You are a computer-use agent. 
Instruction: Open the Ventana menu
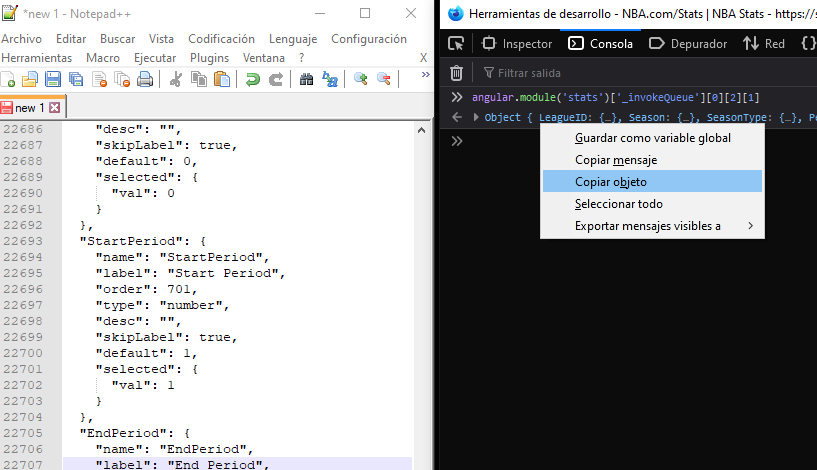264,58
